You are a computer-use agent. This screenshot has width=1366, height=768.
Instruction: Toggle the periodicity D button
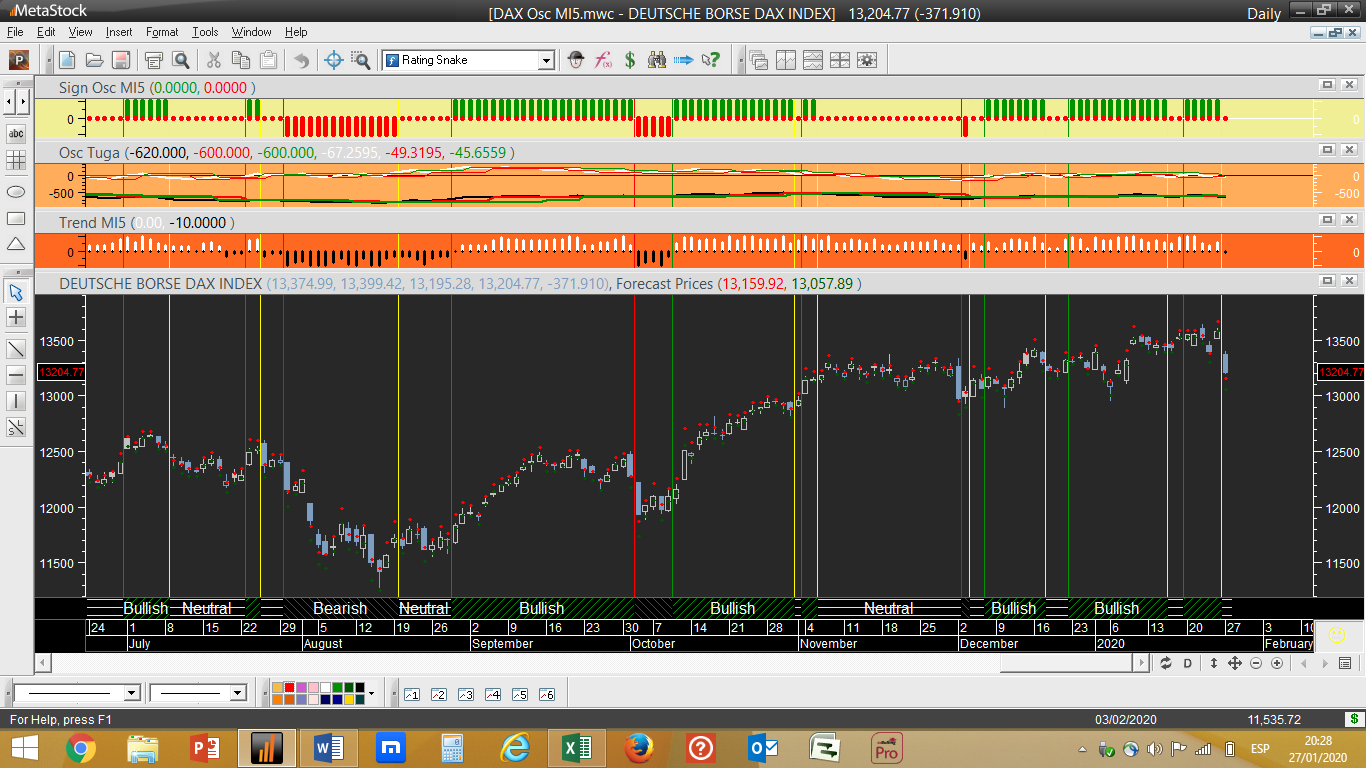pyautogui.click(x=1188, y=663)
